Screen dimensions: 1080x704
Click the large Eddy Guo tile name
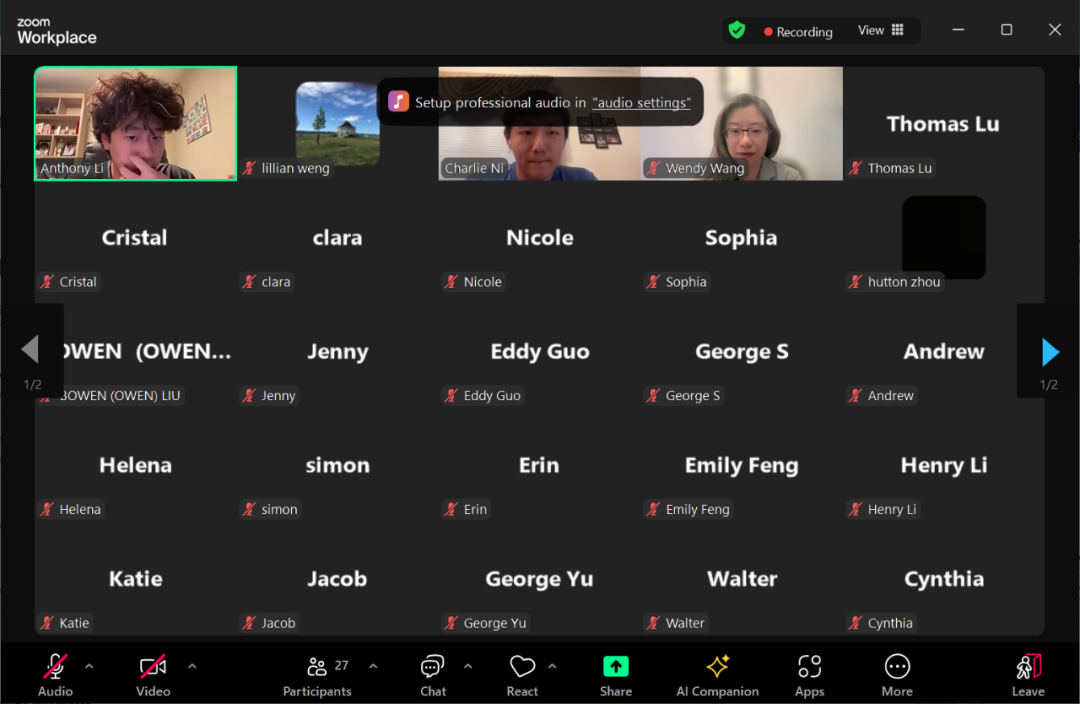pyautogui.click(x=540, y=351)
